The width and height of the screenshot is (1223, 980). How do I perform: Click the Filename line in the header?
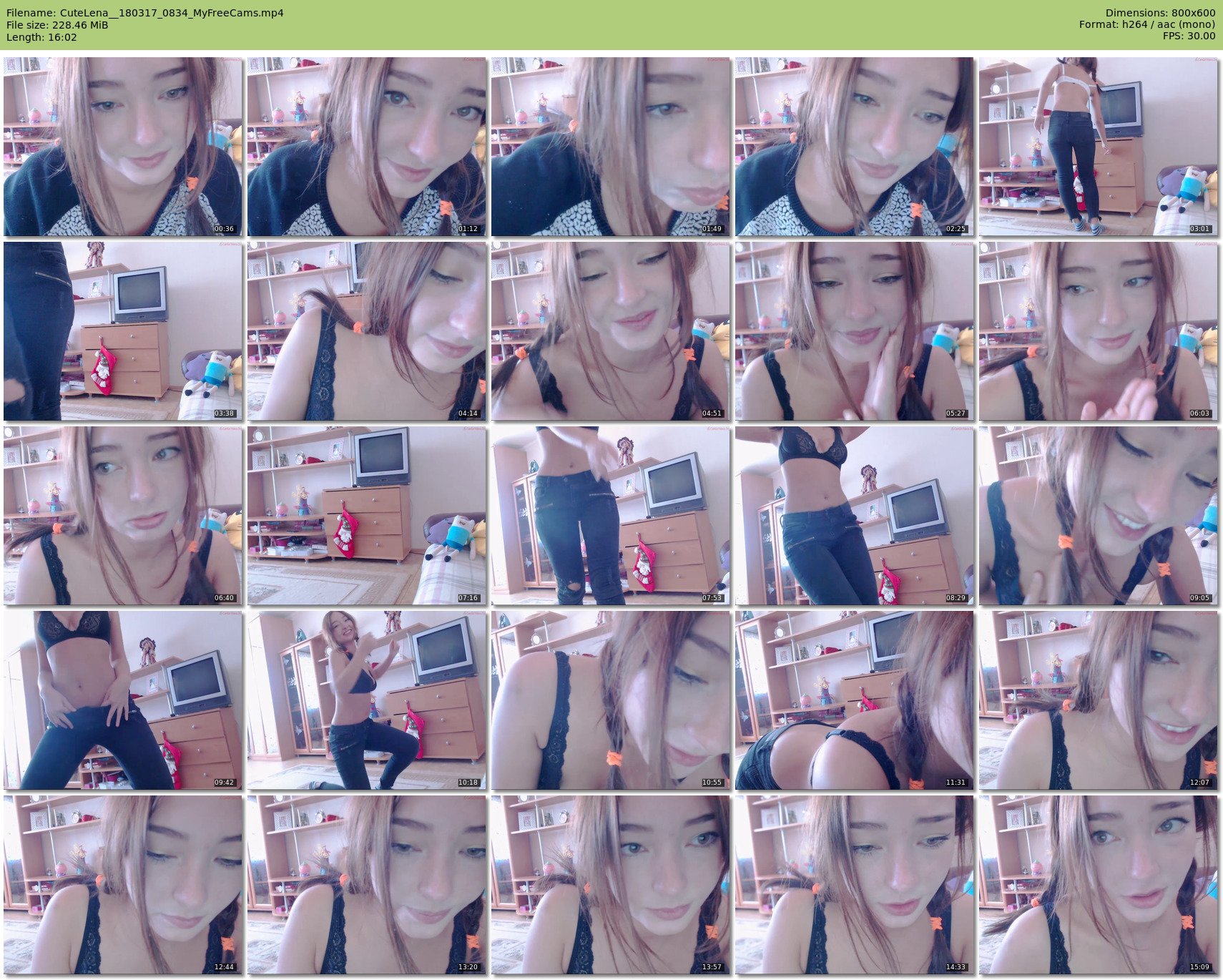145,13
